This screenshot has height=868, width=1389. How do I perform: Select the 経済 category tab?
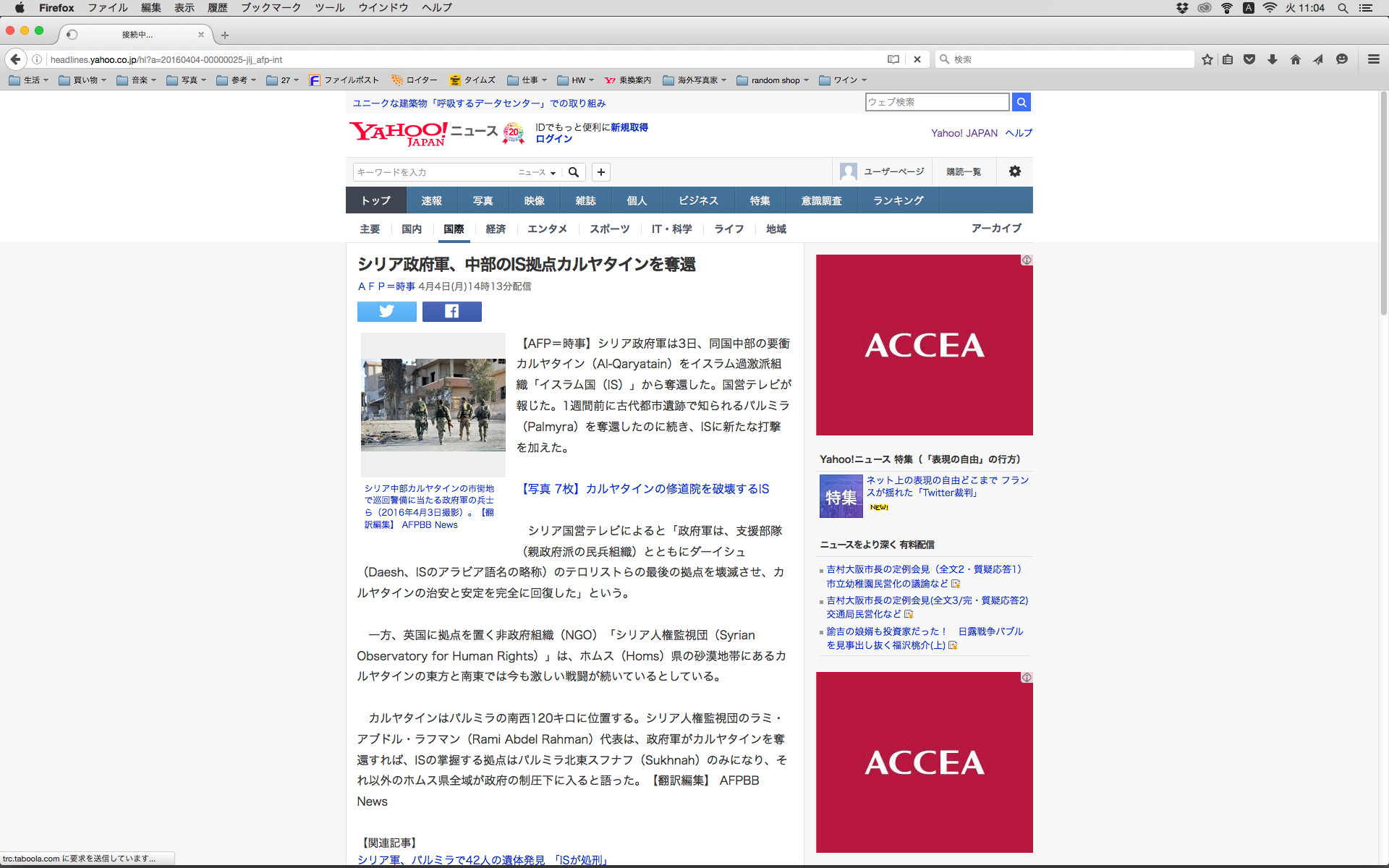[x=496, y=229]
